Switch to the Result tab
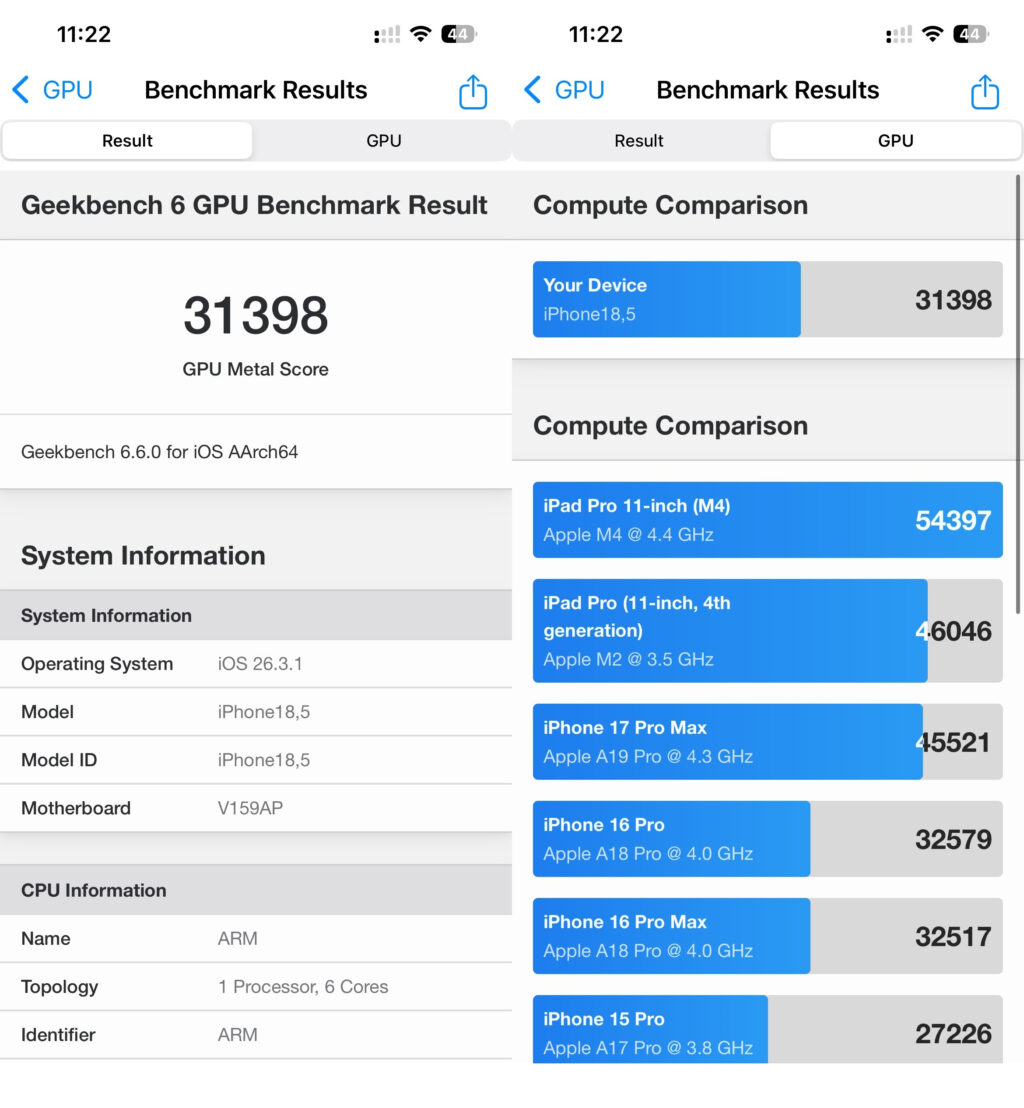1024x1108 pixels. point(127,140)
